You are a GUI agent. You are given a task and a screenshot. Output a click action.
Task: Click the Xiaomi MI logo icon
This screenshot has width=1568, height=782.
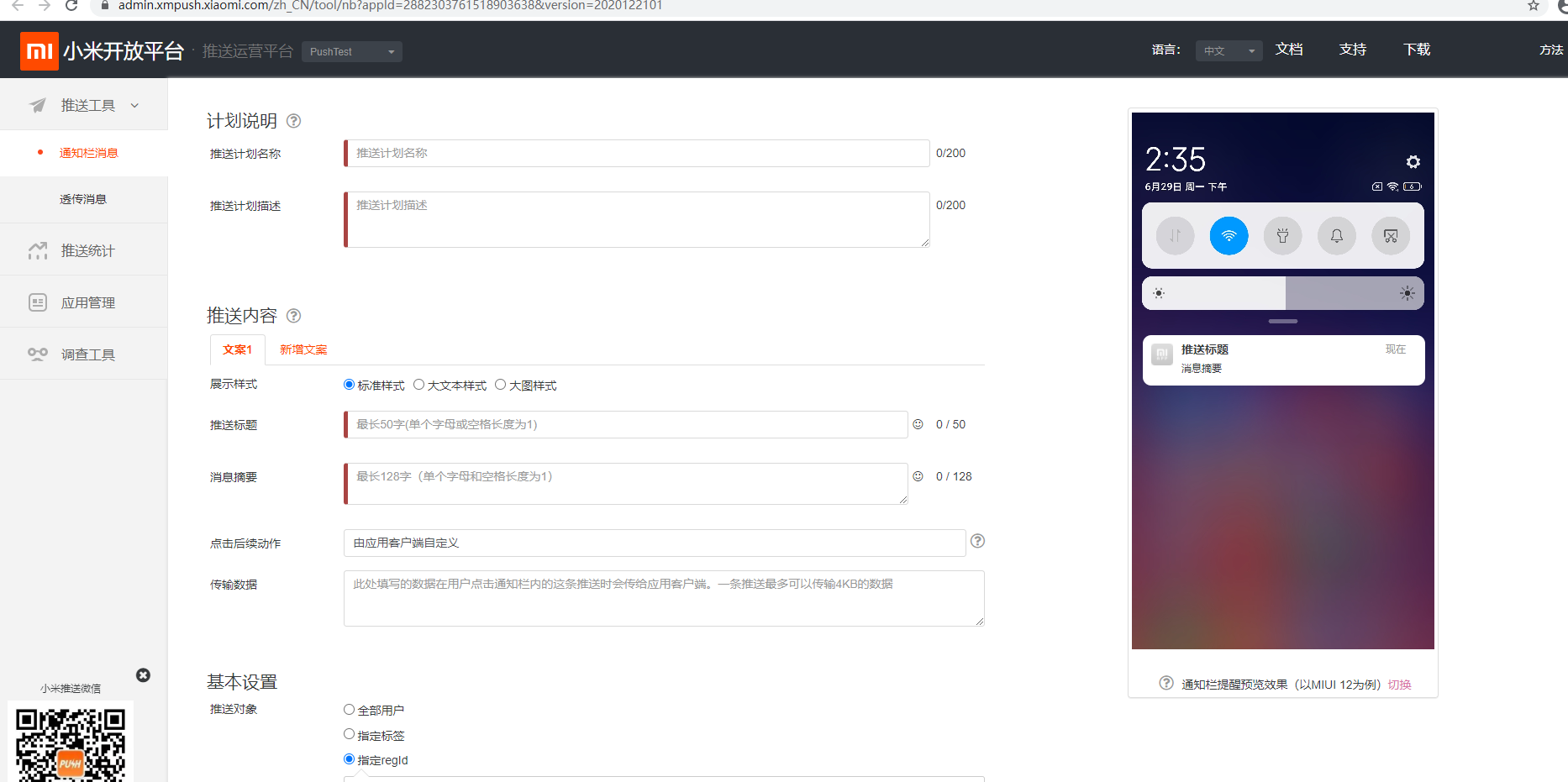[x=39, y=51]
